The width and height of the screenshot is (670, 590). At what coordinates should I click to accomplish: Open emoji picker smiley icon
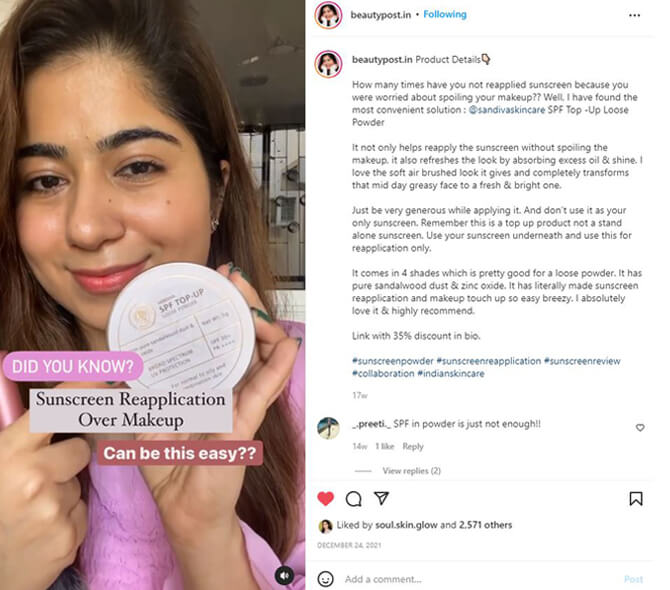(x=326, y=579)
